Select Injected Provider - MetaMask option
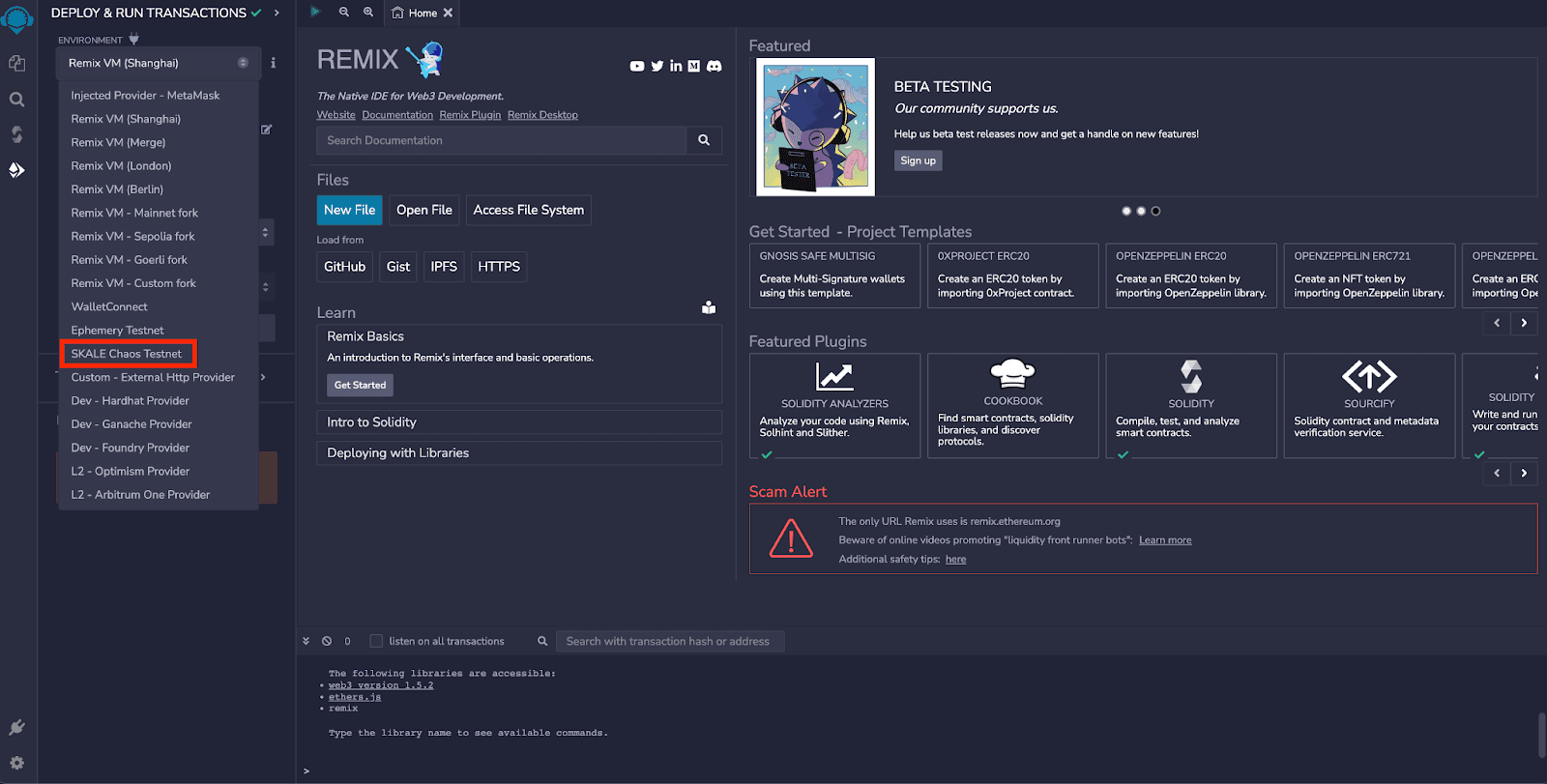 click(145, 96)
